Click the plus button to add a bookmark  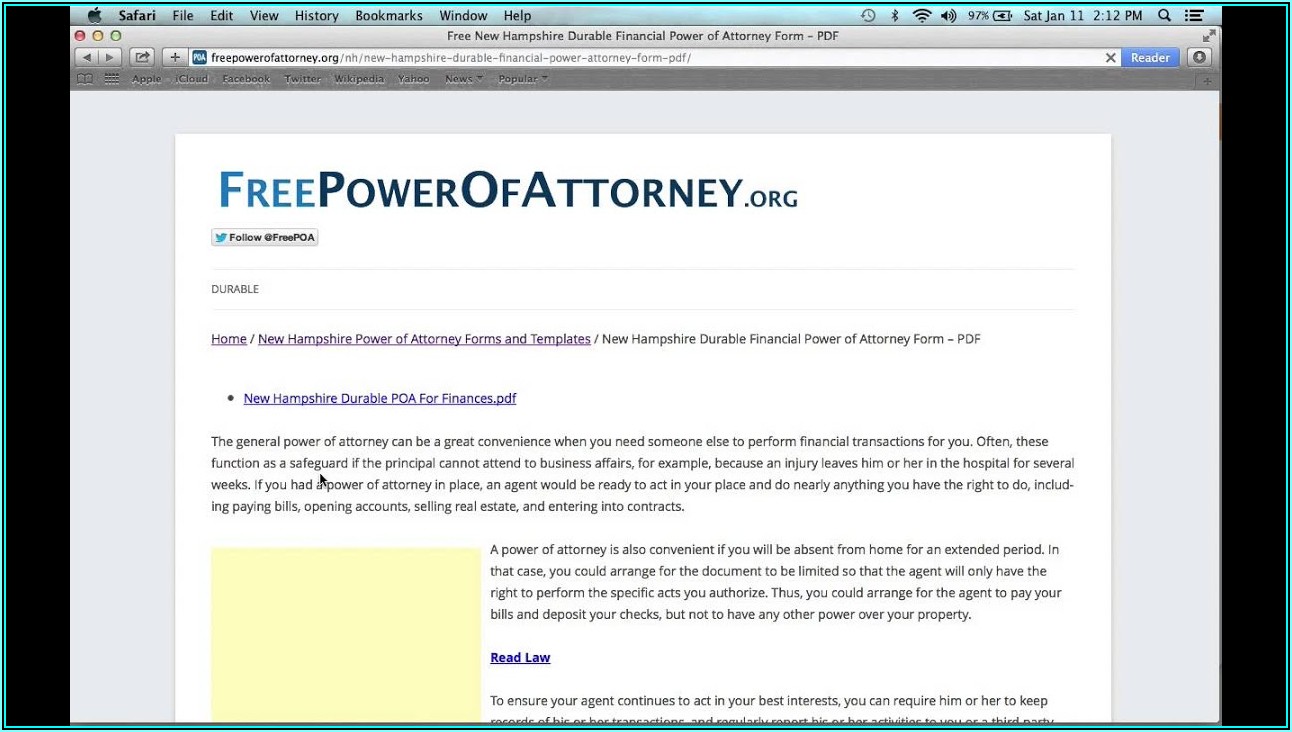pos(175,58)
